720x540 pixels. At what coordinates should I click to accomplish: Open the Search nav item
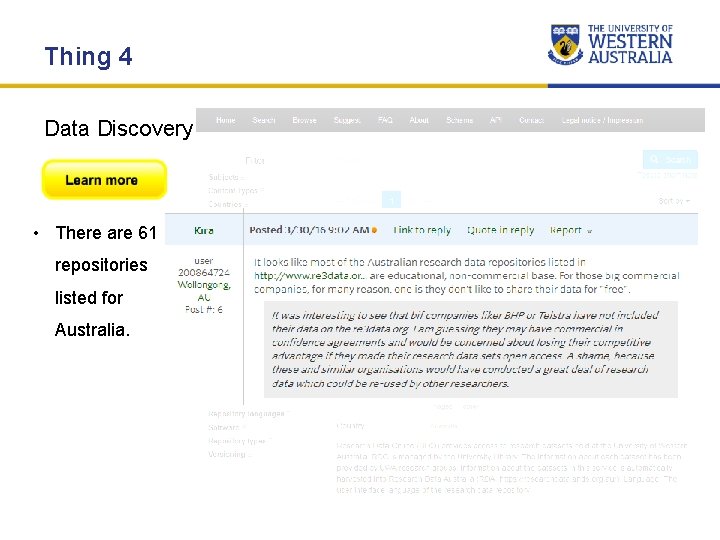point(264,120)
